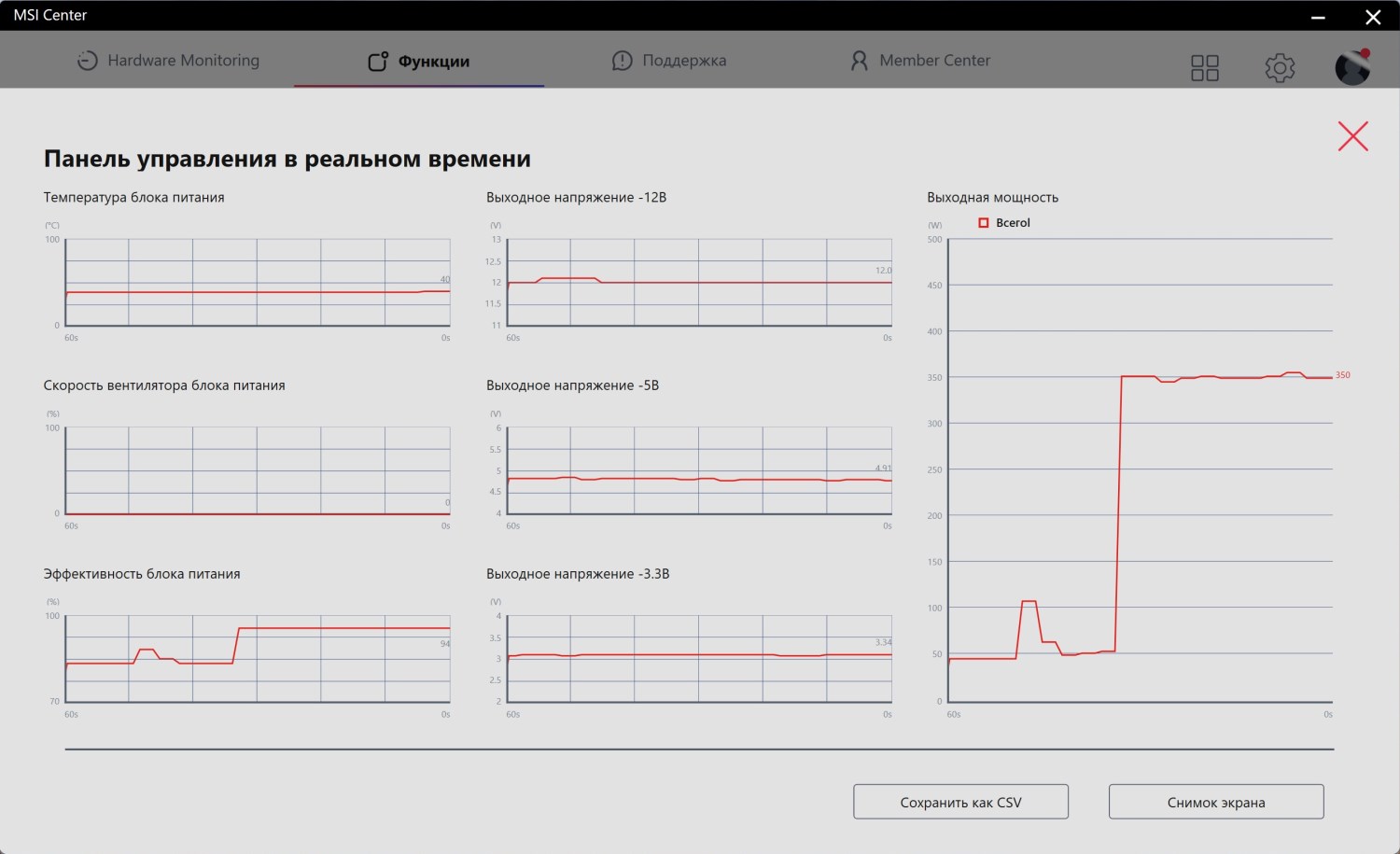Image resolution: width=1400 pixels, height=854 pixels.
Task: Open the Поддержка tab
Action: 668,61
